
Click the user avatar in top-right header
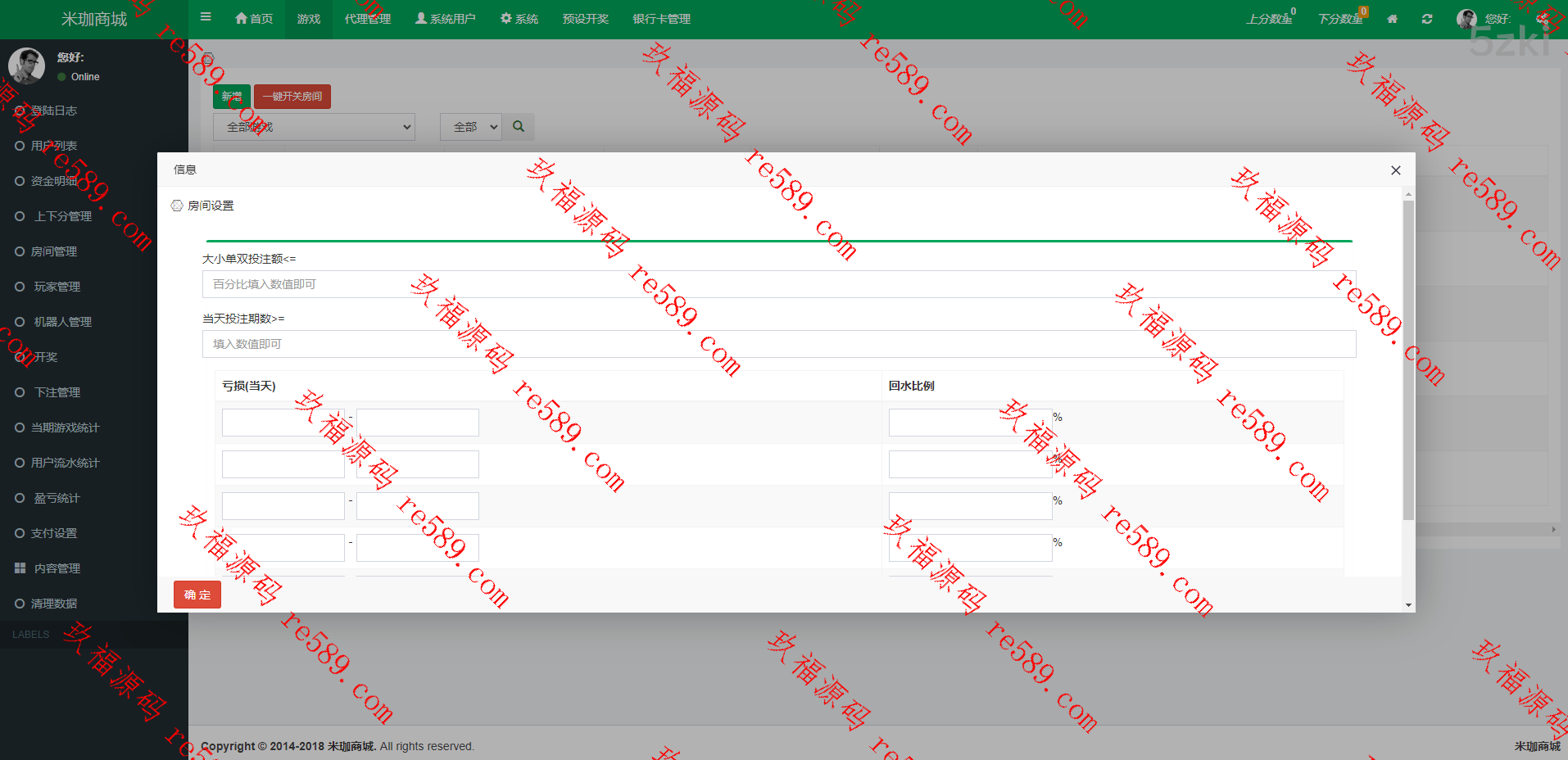pyautogui.click(x=1466, y=19)
